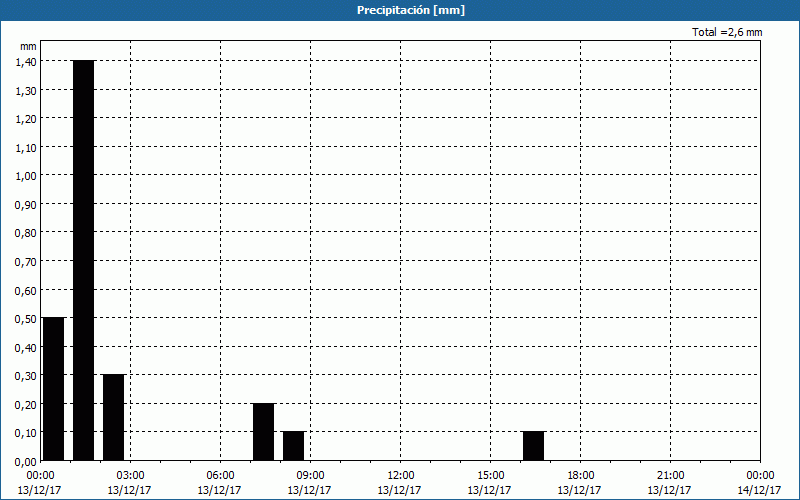Click the 06:00 time axis label
The image size is (800, 500).
(x=220, y=476)
